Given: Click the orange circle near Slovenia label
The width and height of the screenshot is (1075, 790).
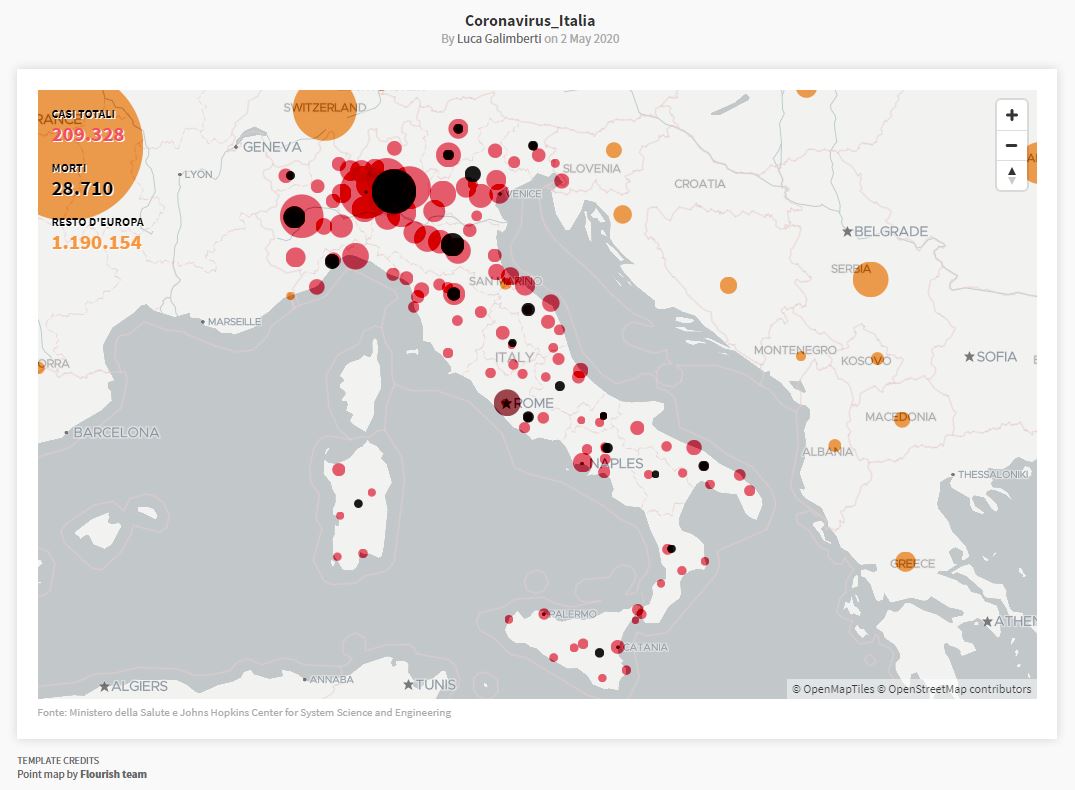Looking at the screenshot, I should [614, 150].
